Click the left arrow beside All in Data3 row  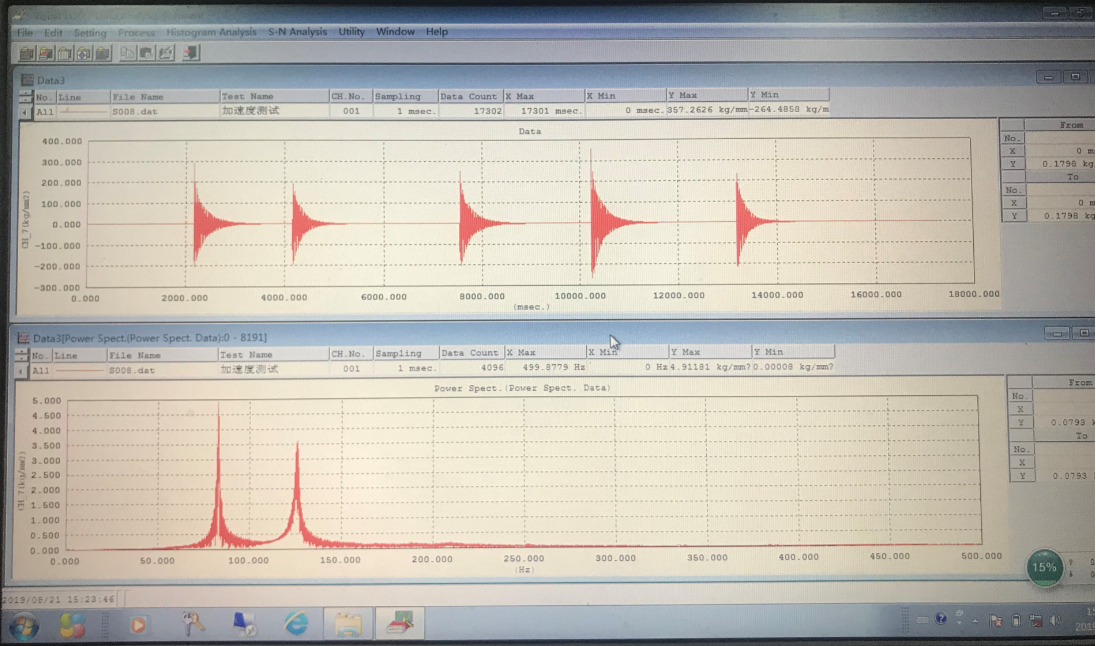tap(24, 112)
